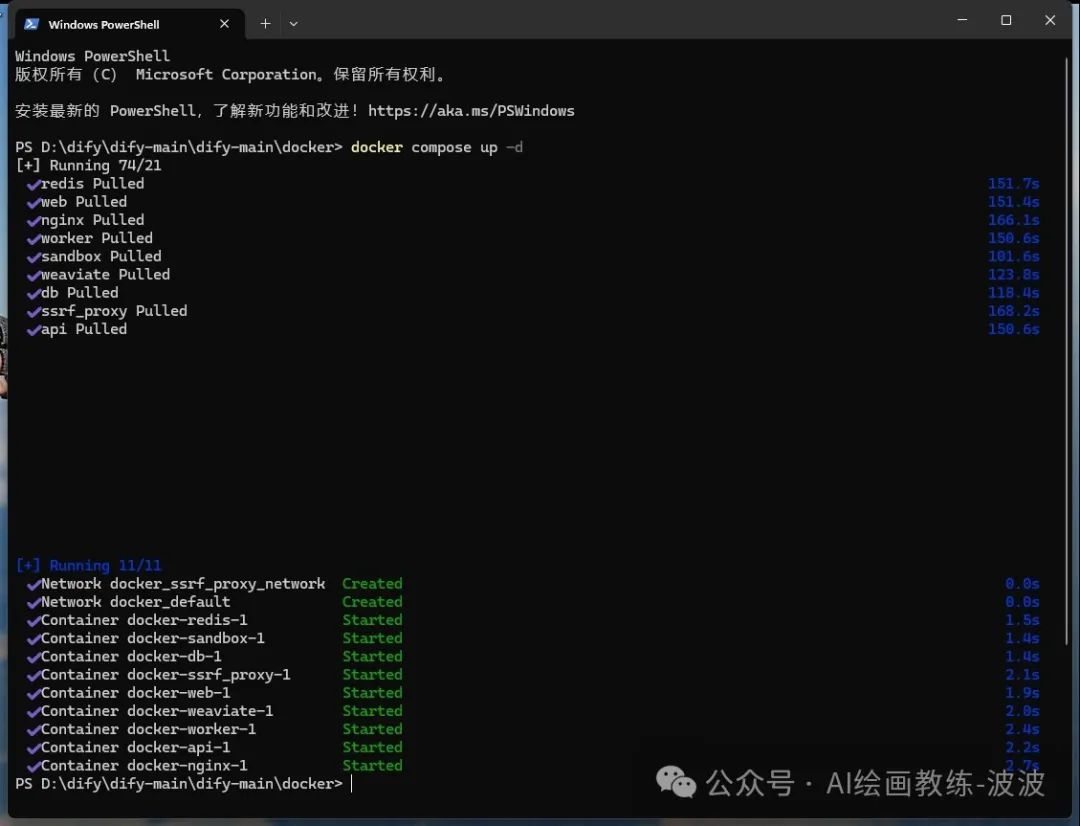
Task: Click the Started status of docker-nginx-1
Action: tap(373, 765)
